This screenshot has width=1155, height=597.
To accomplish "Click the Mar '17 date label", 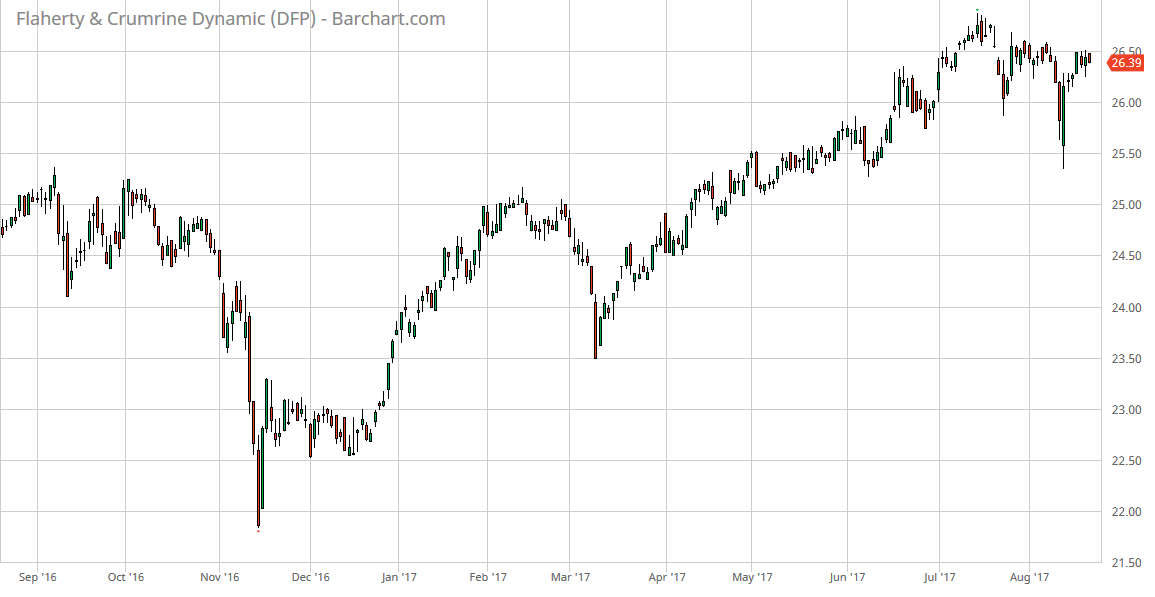I will 571,577.
